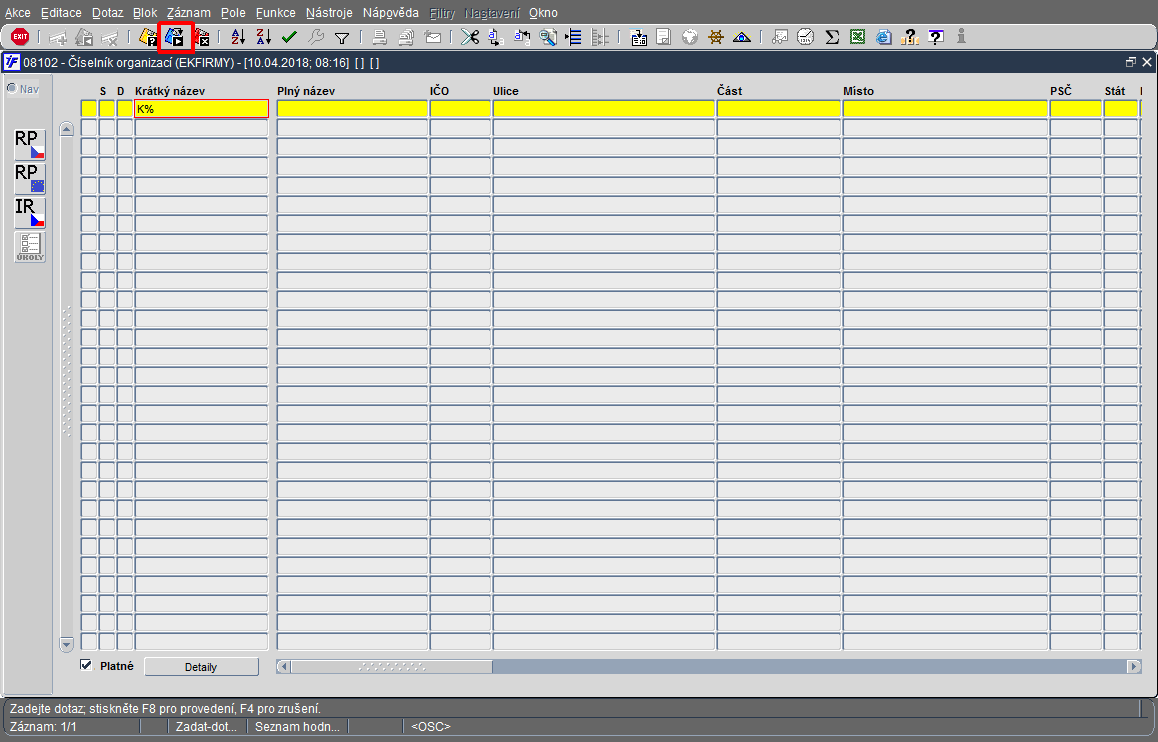Click the red EXIT toolbar icon
Image resolution: width=1158 pixels, height=742 pixels.
click(20, 36)
